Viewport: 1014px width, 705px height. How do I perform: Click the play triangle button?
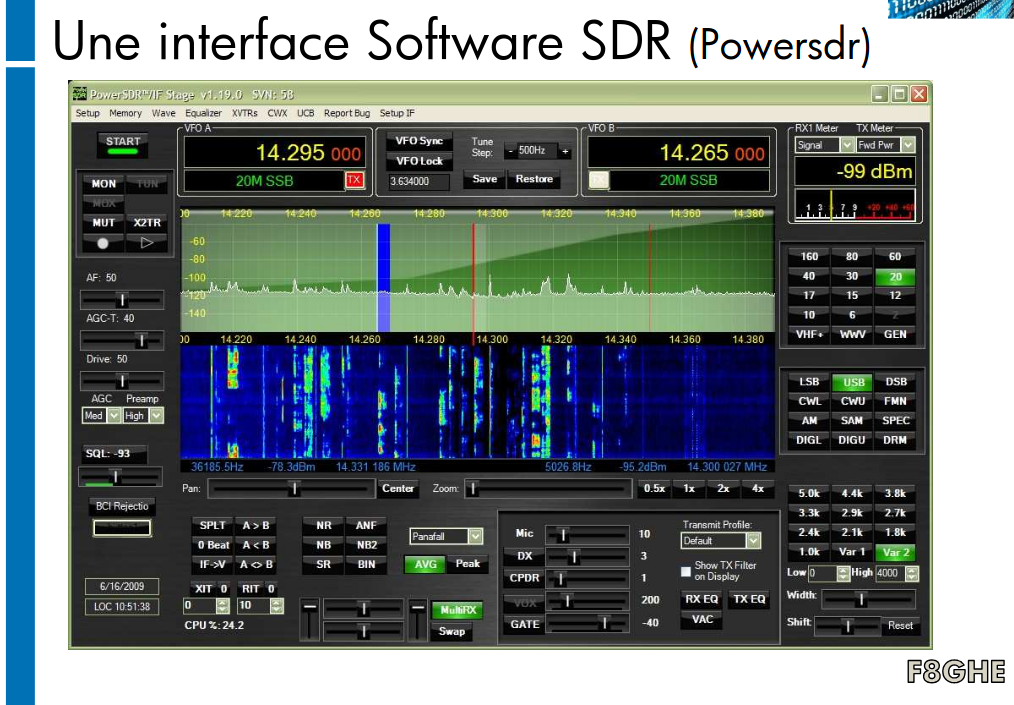146,242
